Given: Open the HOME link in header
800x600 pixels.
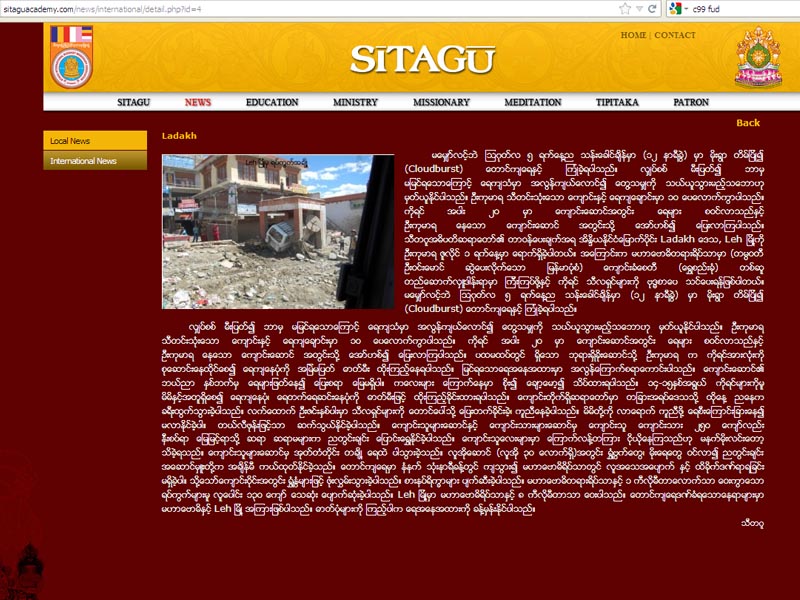Looking at the screenshot, I should [633, 35].
